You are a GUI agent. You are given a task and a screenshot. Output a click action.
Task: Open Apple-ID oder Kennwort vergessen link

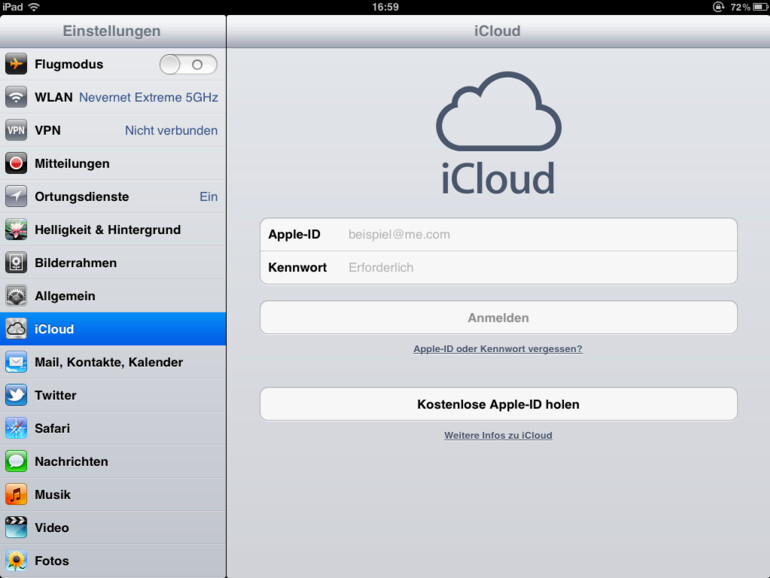(497, 349)
